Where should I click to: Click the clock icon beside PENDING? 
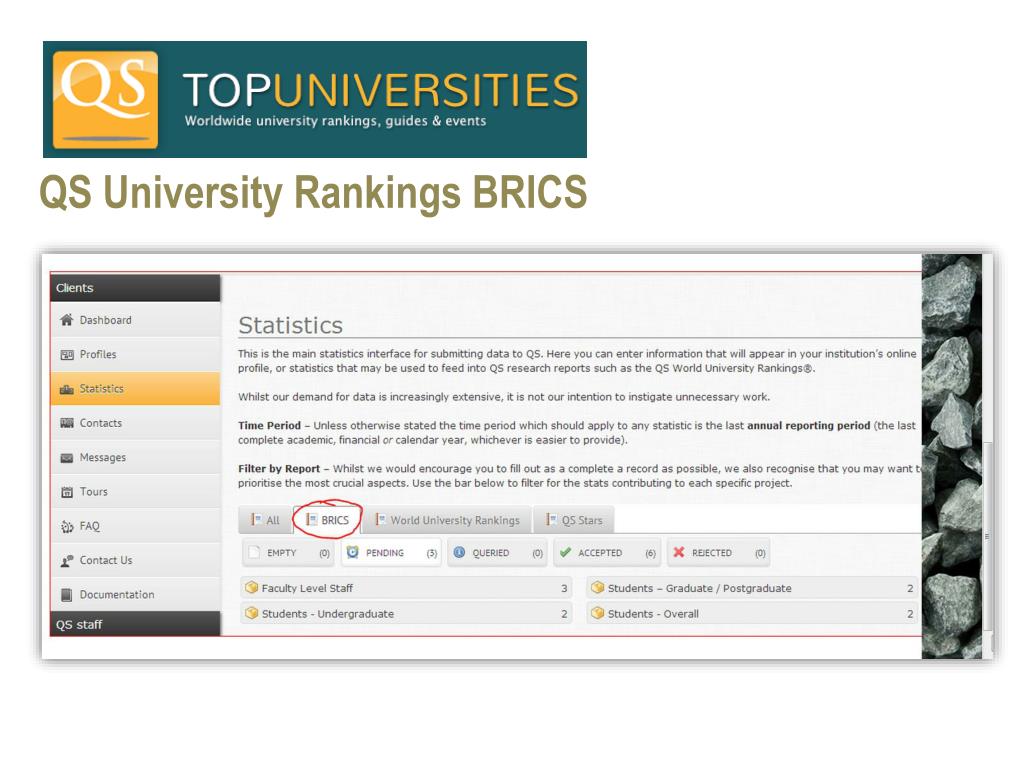[x=353, y=552]
